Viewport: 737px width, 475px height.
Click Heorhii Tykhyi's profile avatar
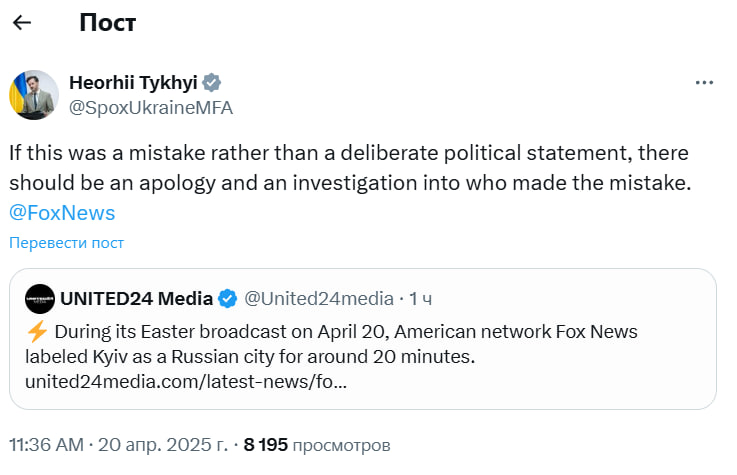[x=34, y=95]
